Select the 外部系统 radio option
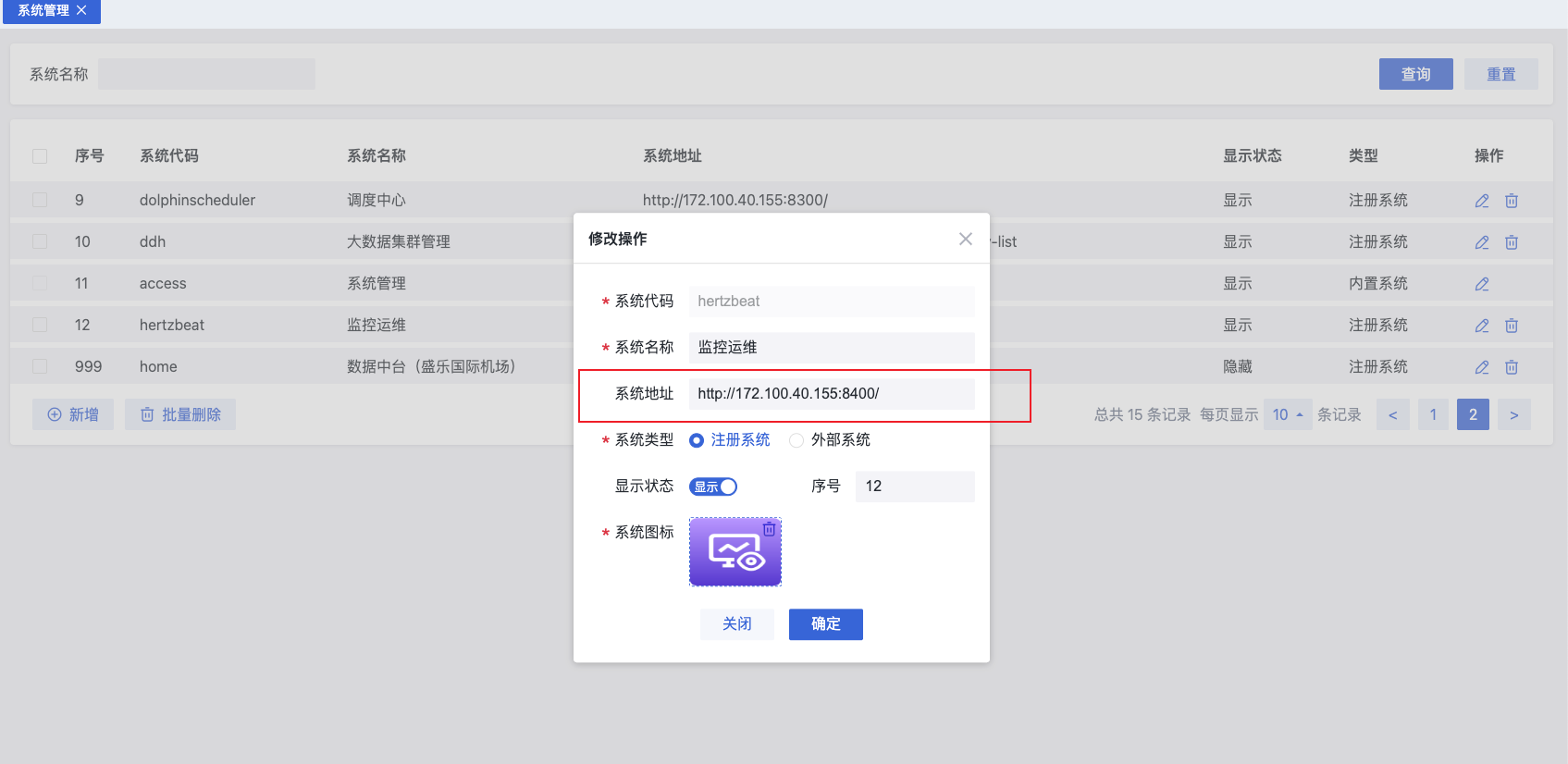The height and width of the screenshot is (764, 1568). point(796,440)
